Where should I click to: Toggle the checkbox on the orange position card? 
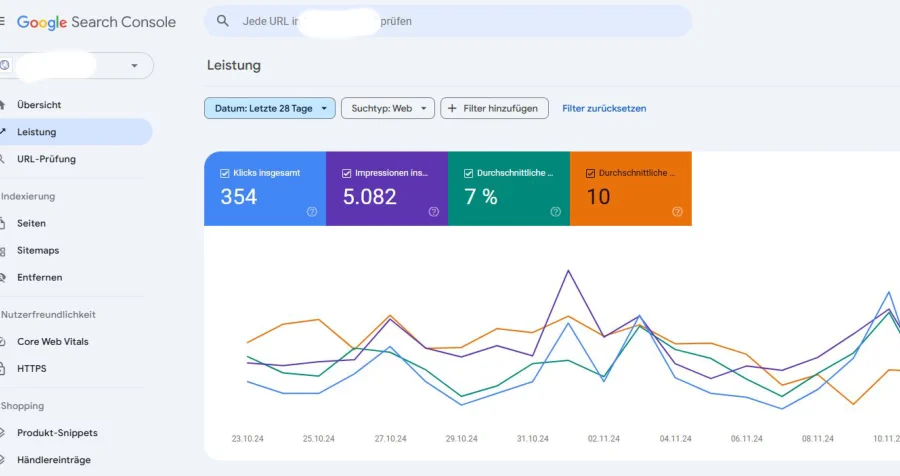[x=590, y=173]
